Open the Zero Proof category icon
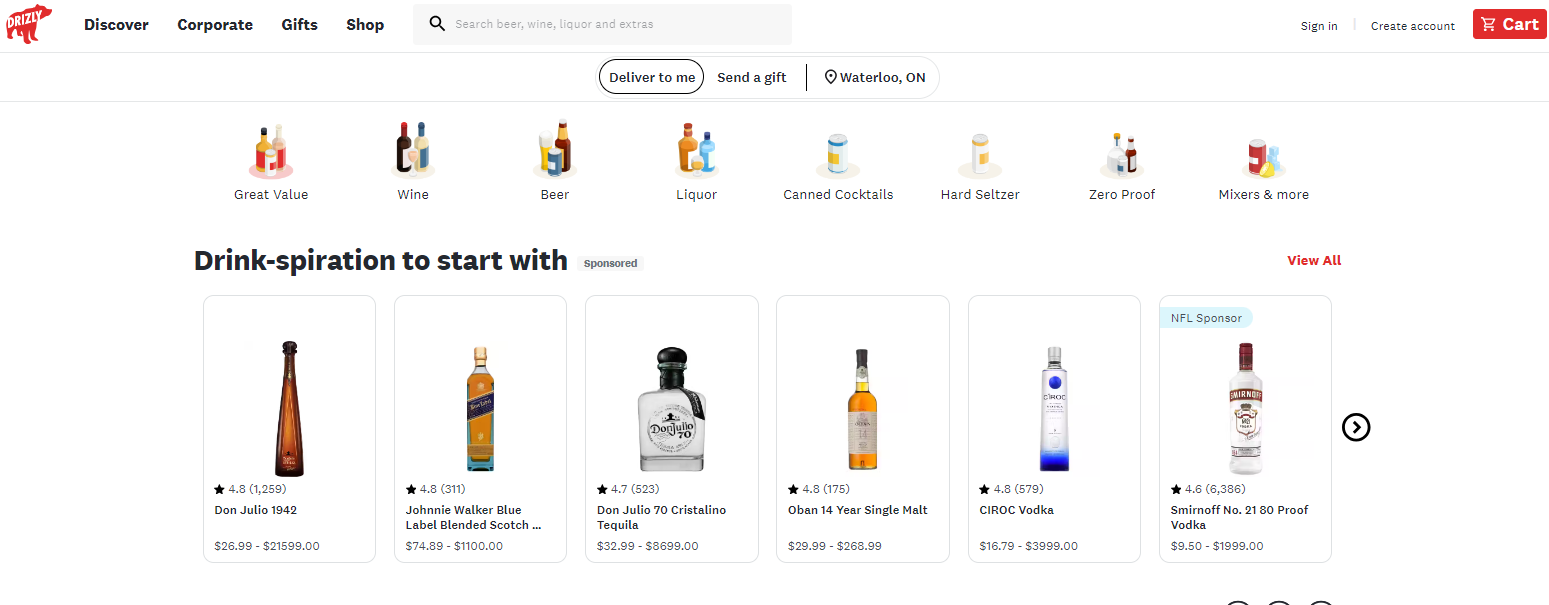1549x605 pixels. pos(1122,155)
